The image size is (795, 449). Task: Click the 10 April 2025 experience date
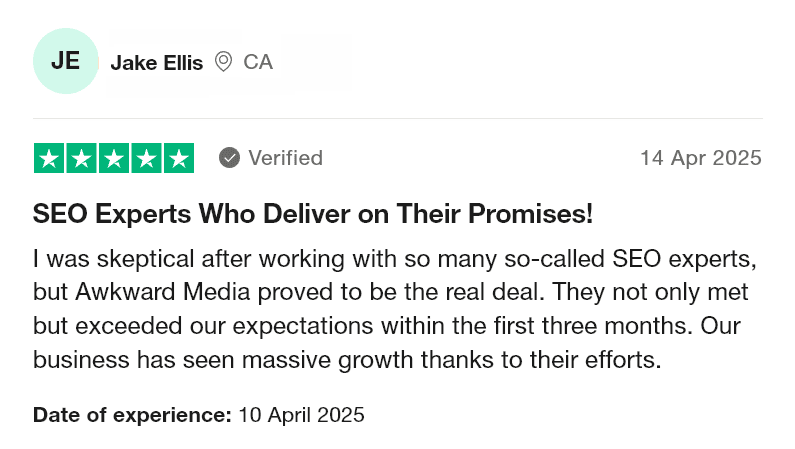click(x=301, y=415)
